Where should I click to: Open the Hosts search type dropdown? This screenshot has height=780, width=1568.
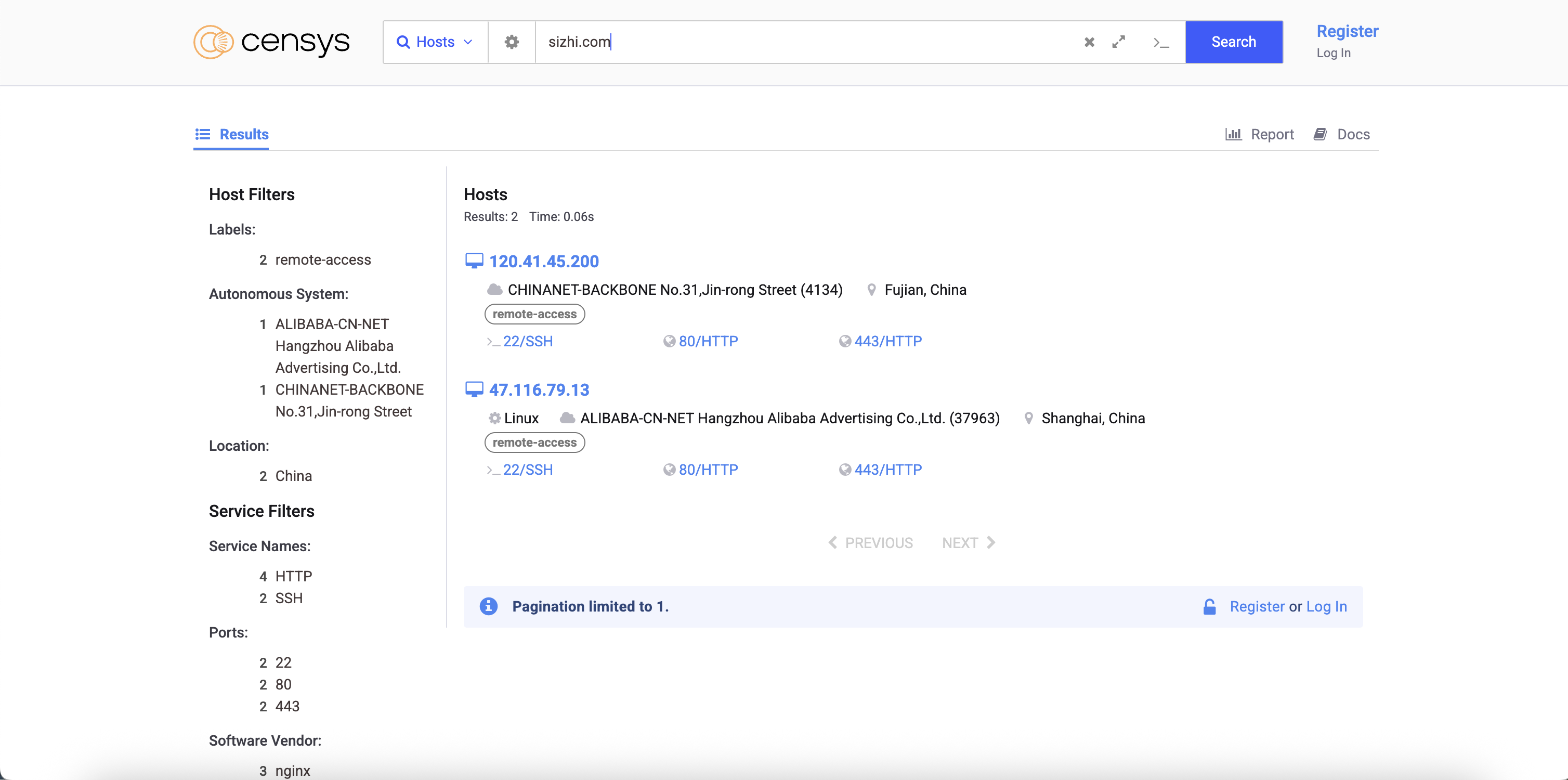(435, 42)
